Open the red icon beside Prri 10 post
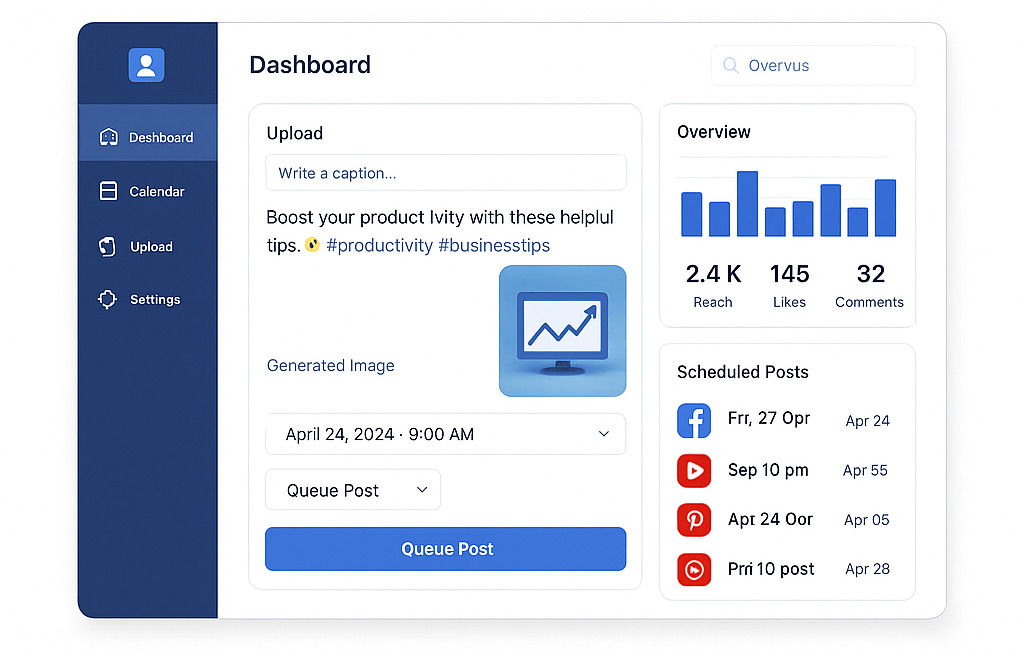Image resolution: width=1024 pixels, height=652 pixels. tap(694, 569)
